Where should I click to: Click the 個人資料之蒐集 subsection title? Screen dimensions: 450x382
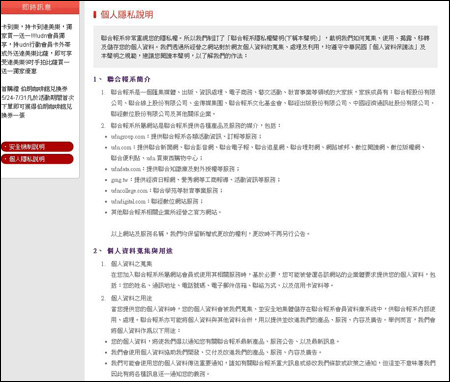[131, 264]
